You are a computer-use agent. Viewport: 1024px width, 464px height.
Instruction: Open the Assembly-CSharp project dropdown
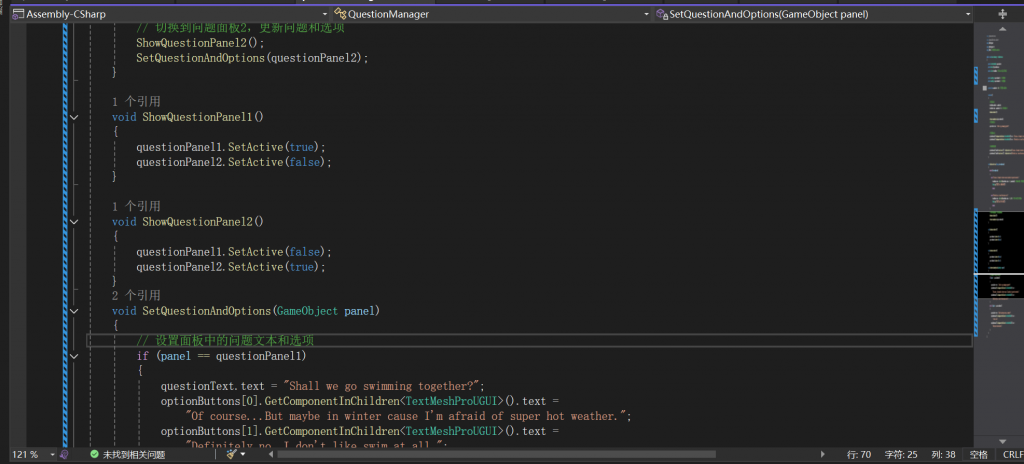point(325,14)
